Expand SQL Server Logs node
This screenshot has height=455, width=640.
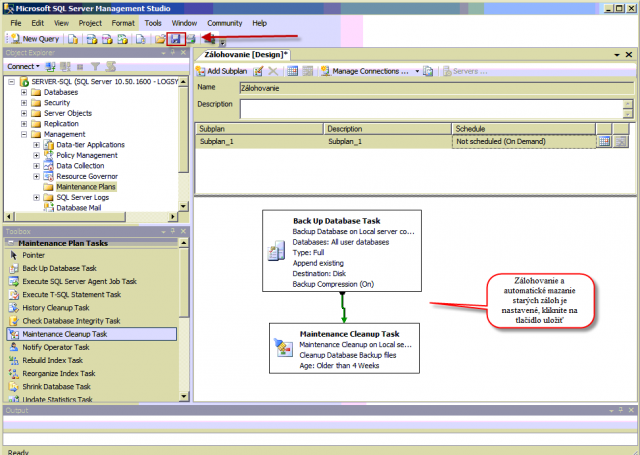tap(36, 198)
